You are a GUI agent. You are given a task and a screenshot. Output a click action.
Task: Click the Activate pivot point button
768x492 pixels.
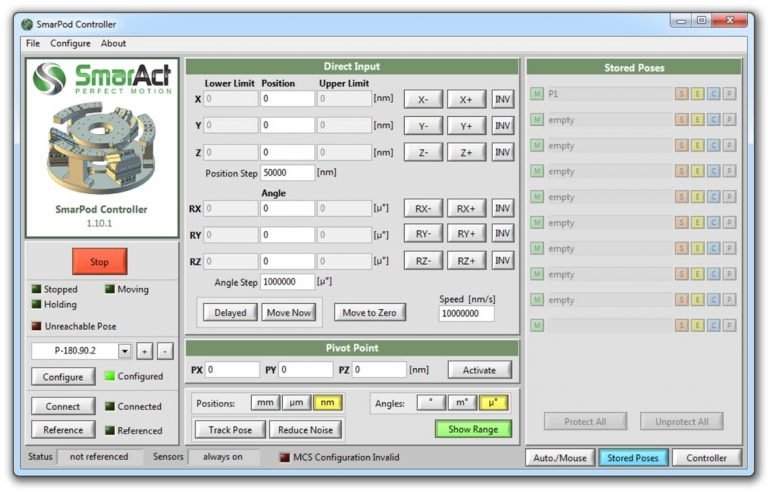(x=480, y=370)
